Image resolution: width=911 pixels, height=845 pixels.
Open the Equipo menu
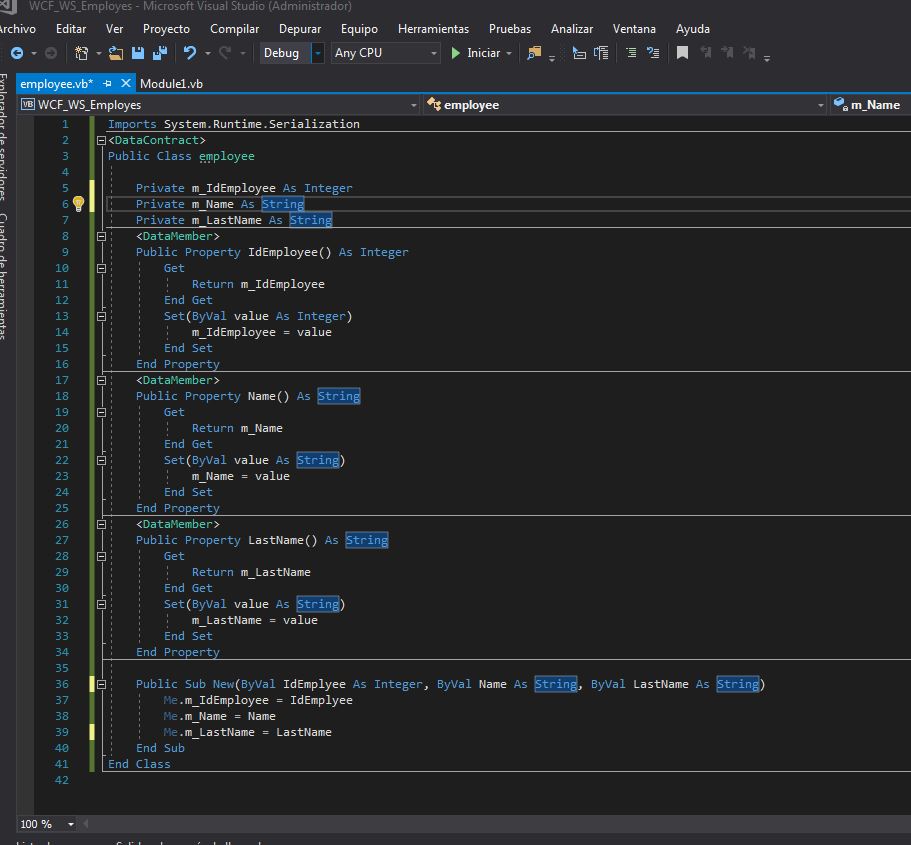coord(359,28)
